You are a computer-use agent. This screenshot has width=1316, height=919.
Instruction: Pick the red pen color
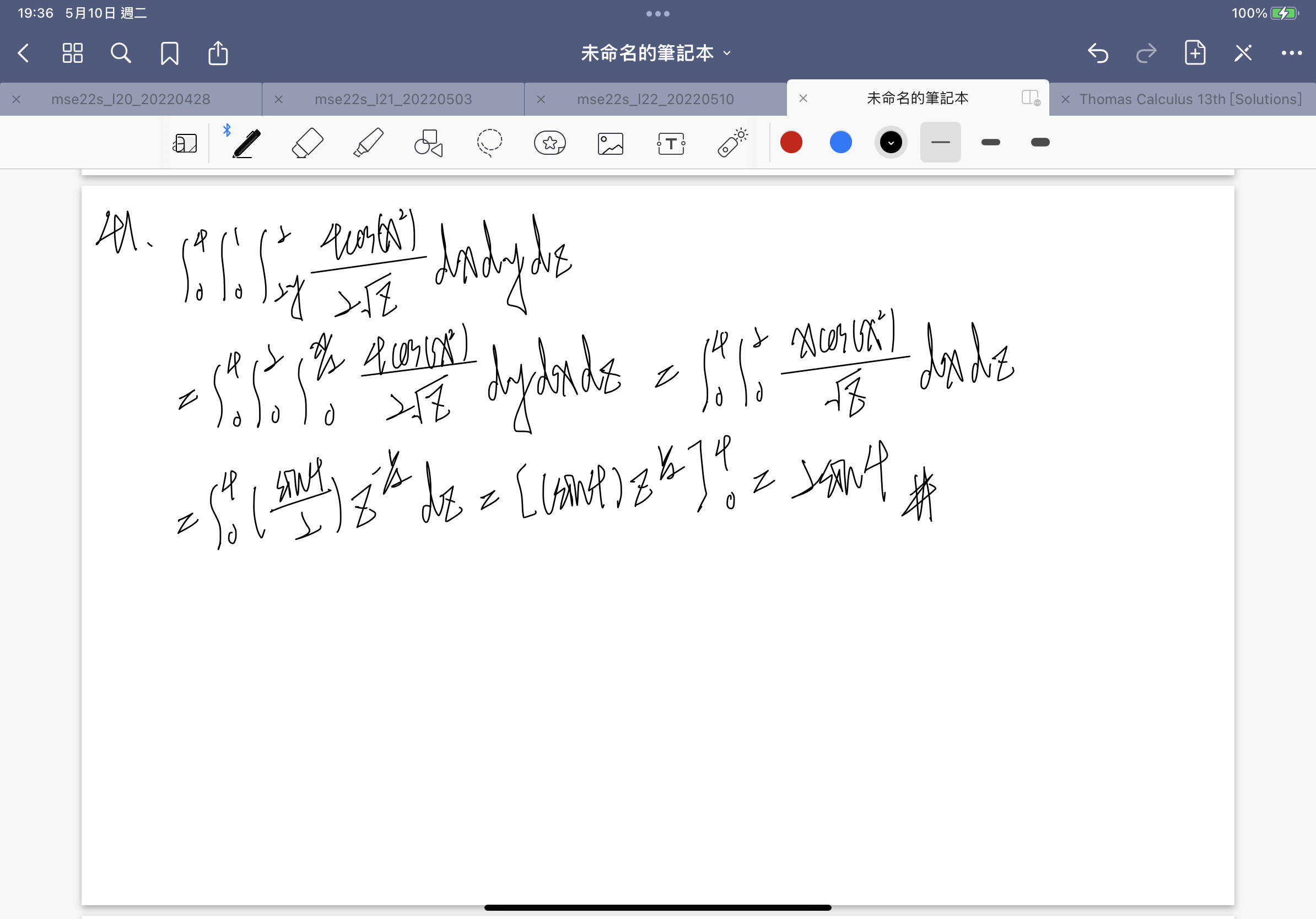[791, 142]
